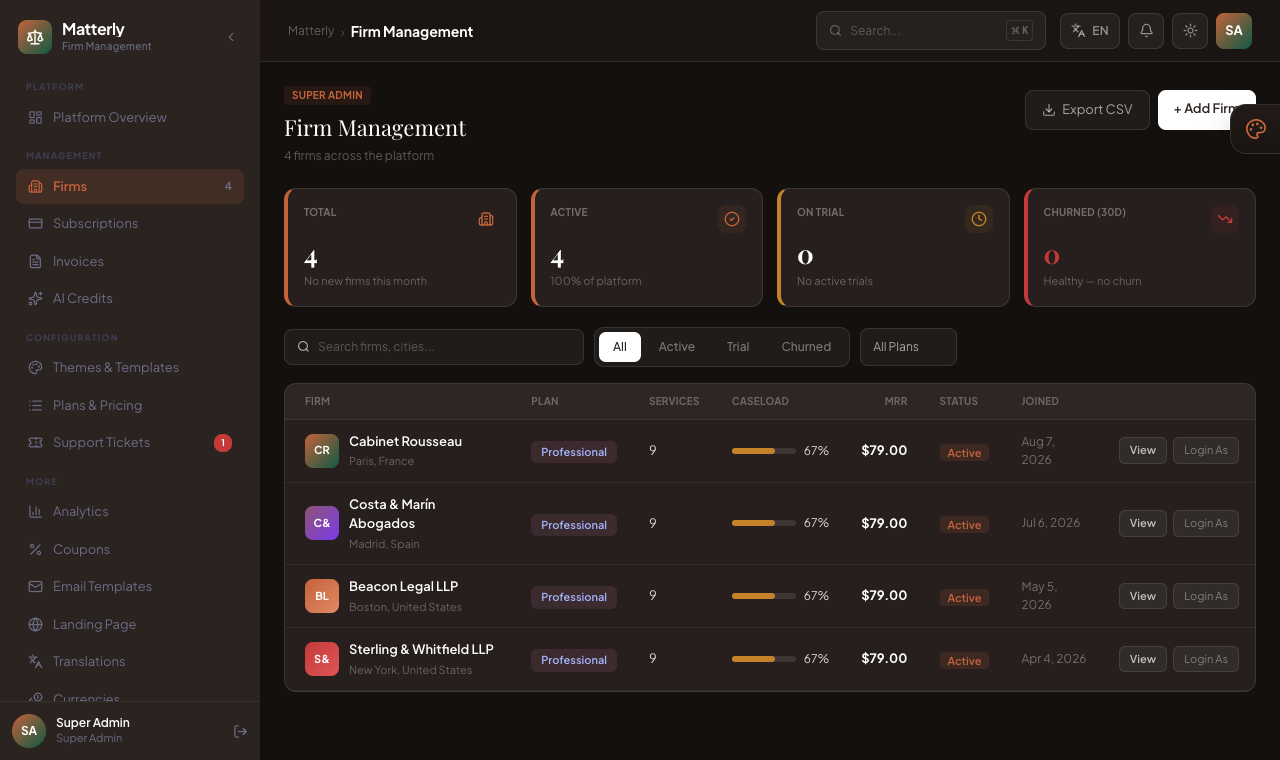Filter firms by Active status tab
Viewport: 1280px width, 760px height.
point(677,347)
